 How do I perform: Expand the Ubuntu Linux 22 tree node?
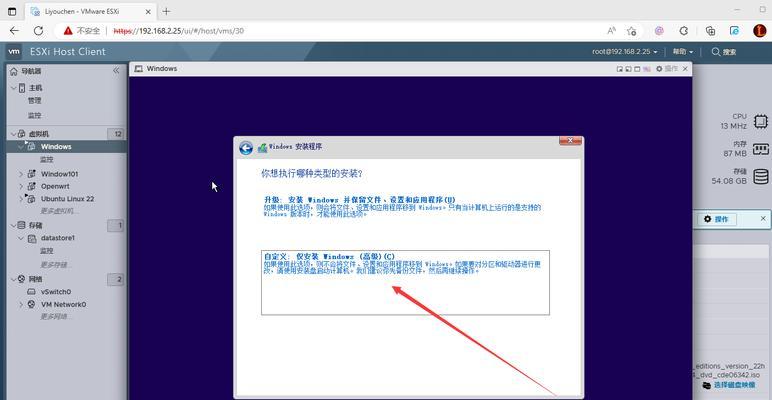tap(21, 199)
